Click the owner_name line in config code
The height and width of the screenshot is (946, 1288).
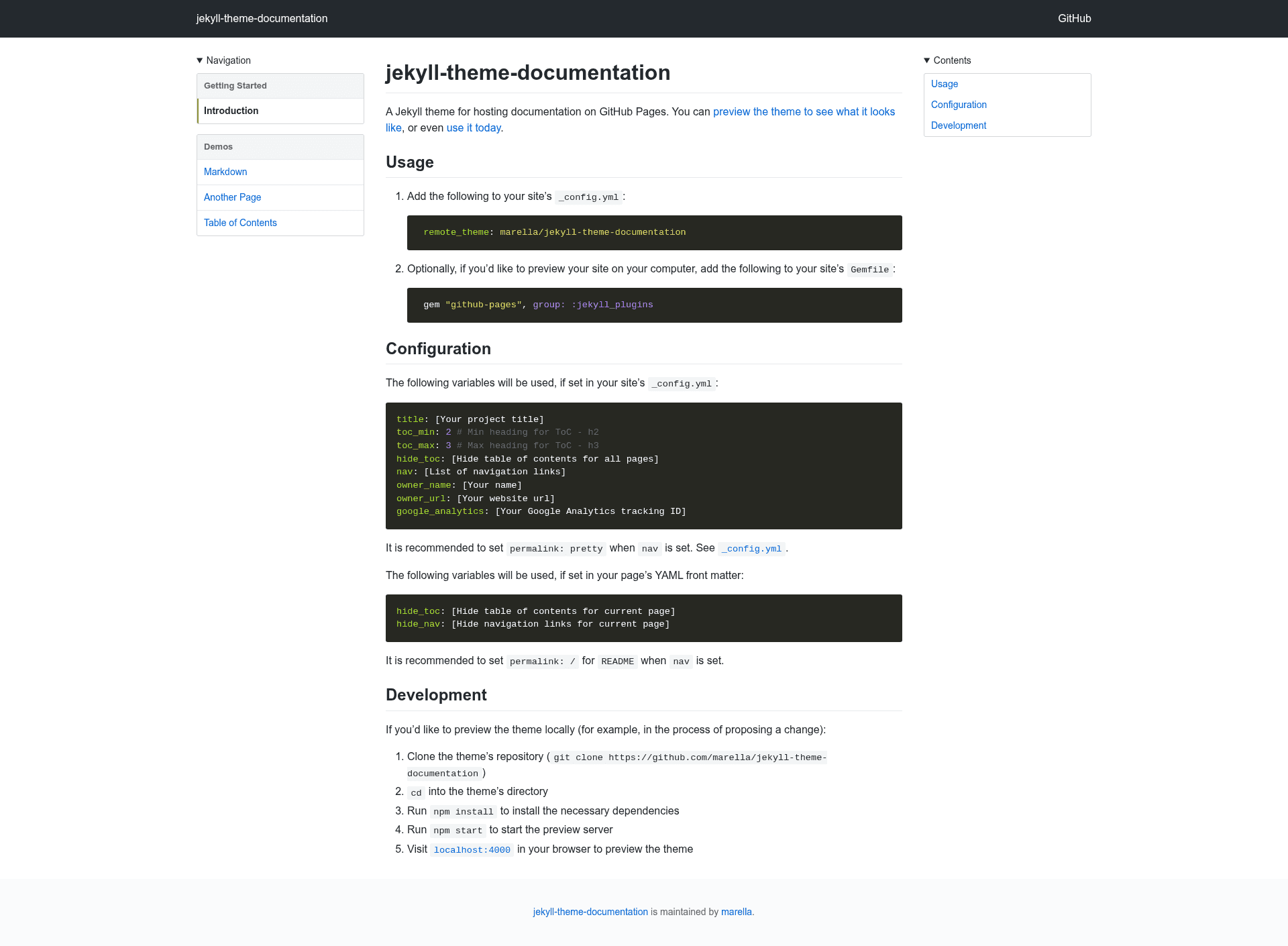[459, 486]
